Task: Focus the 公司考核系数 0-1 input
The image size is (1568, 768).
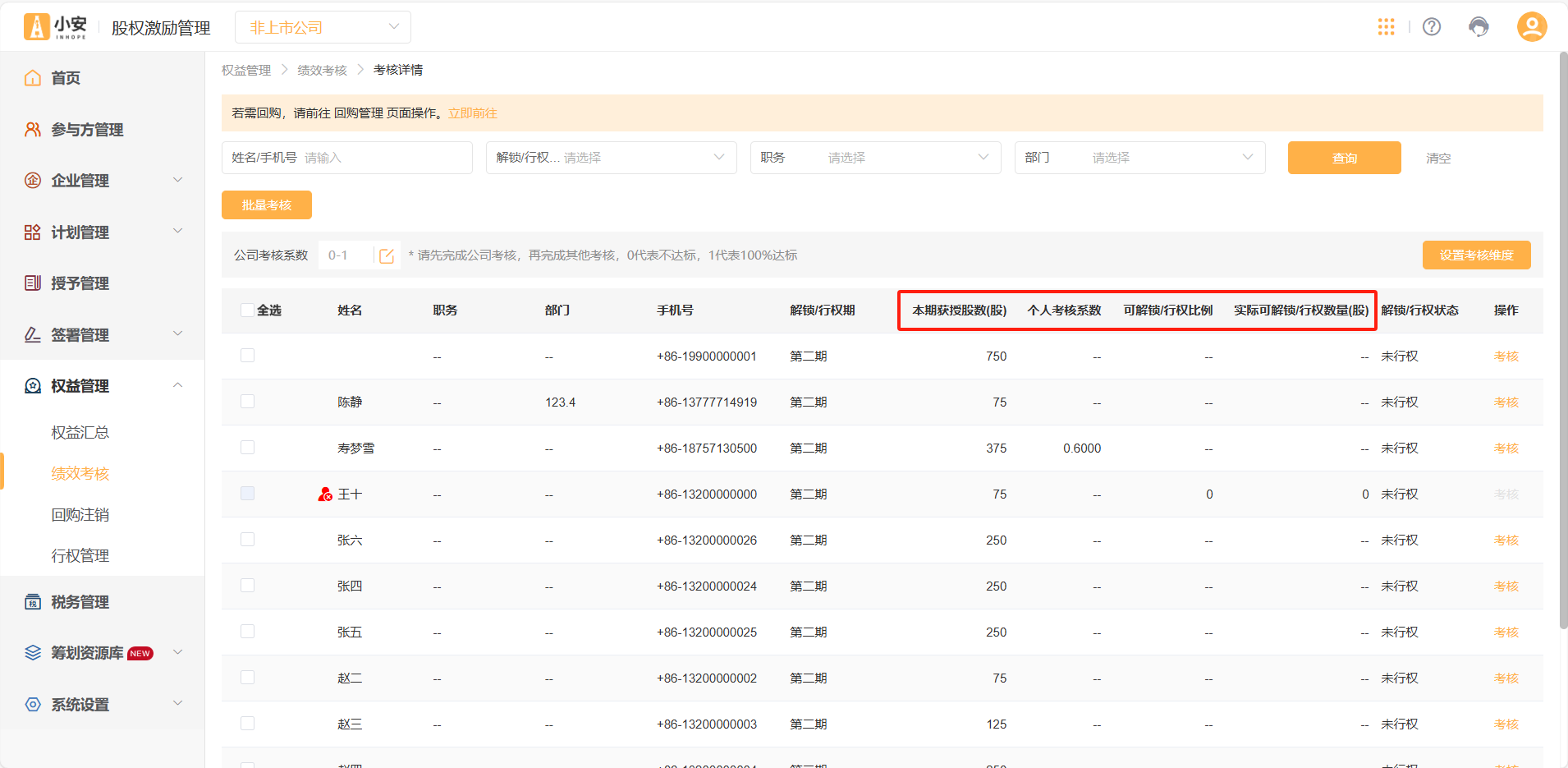Action: pyautogui.click(x=346, y=255)
